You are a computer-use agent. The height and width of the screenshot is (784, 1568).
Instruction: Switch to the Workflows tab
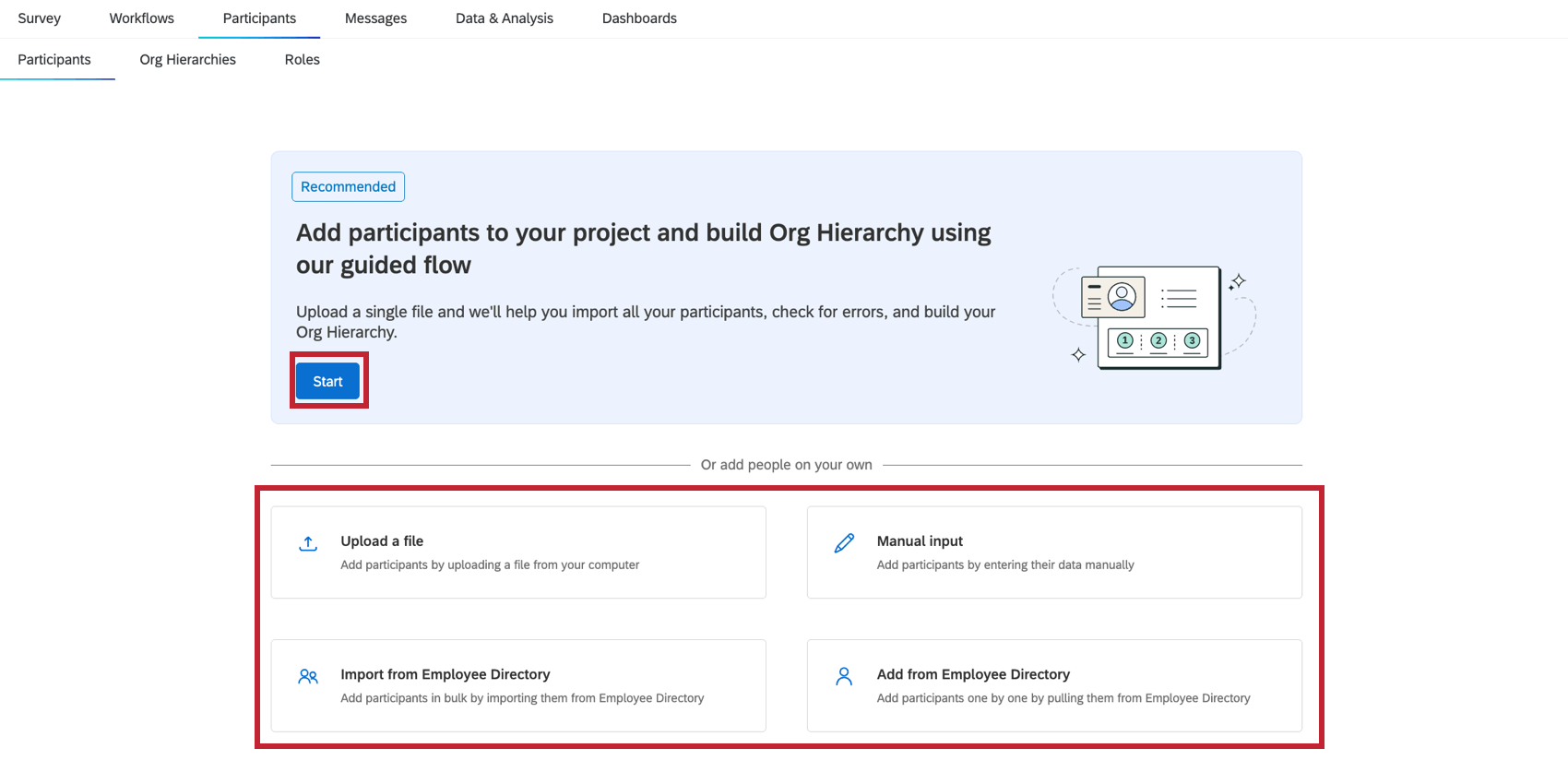click(x=142, y=18)
